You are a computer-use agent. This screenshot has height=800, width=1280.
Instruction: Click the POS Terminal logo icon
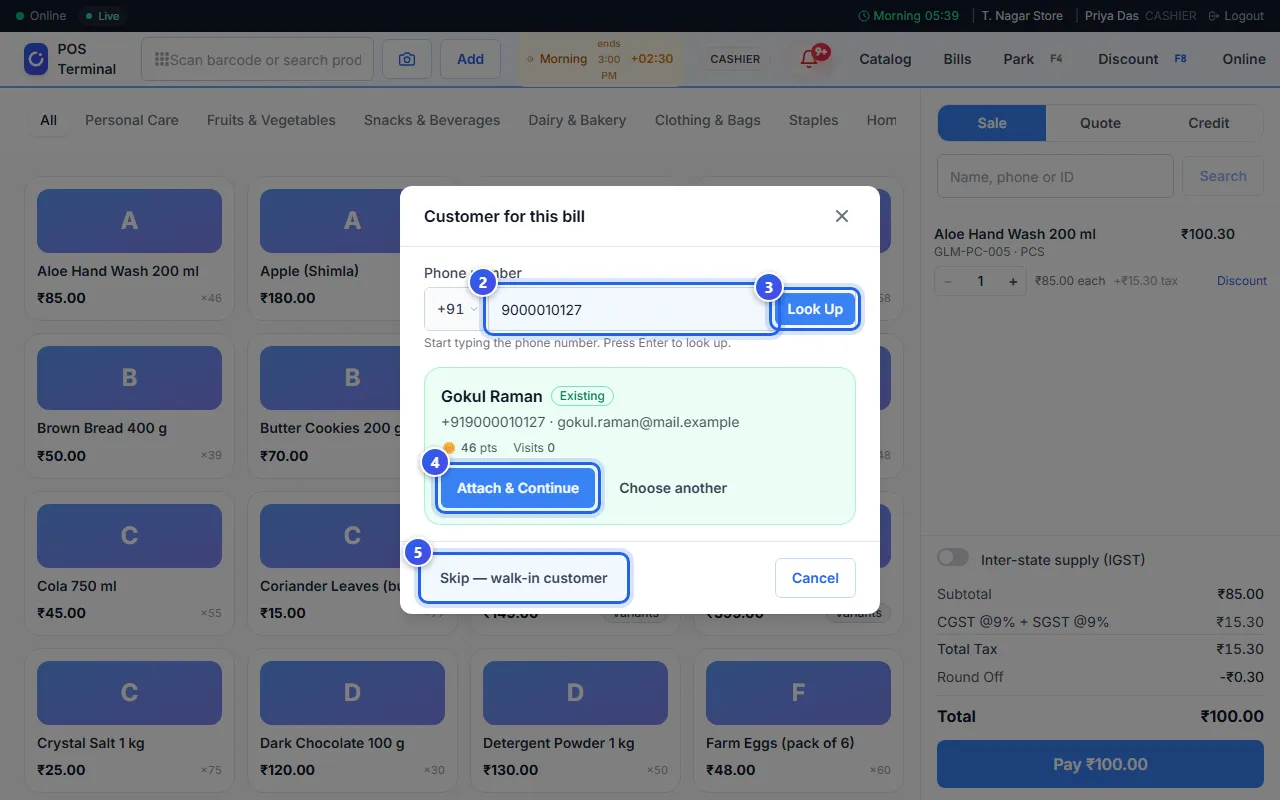tap(36, 59)
